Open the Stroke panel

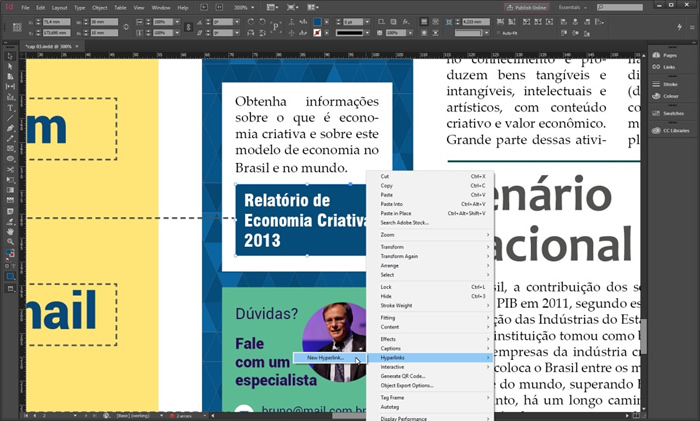[669, 84]
